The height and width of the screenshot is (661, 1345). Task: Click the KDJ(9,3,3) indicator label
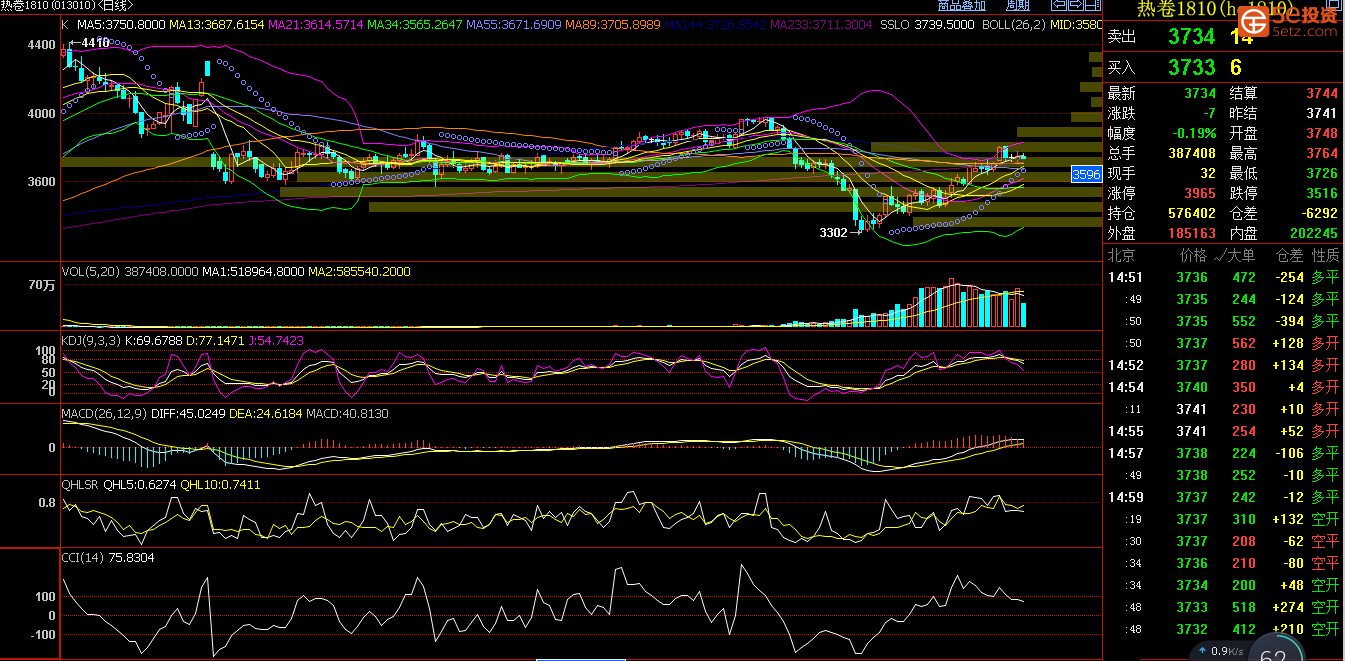(91, 341)
